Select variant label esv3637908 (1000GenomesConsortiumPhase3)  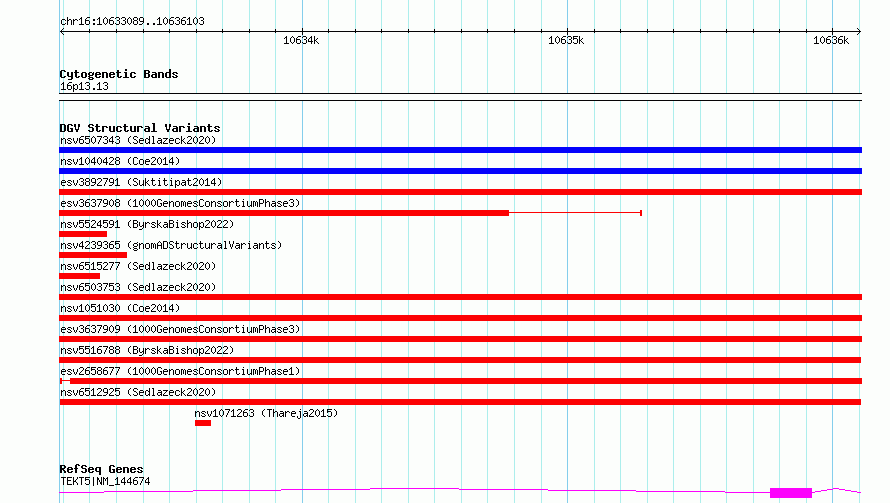(180, 203)
